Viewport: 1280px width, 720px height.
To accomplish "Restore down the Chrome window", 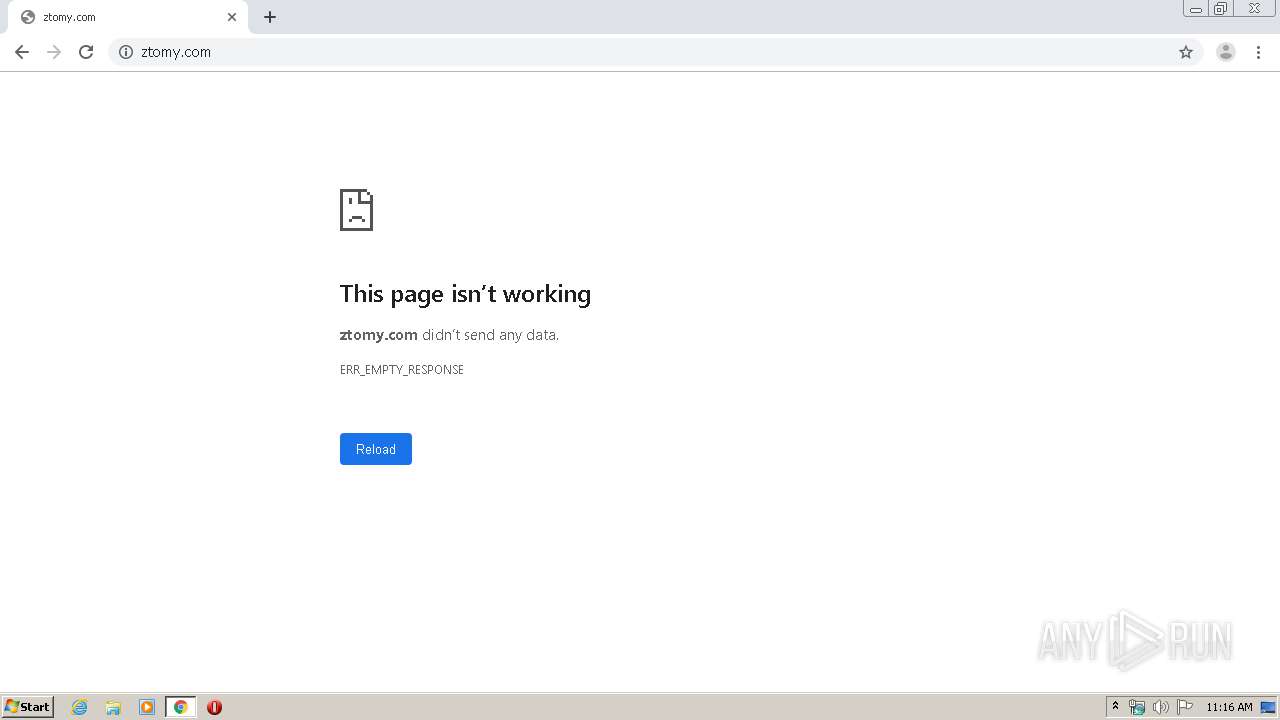I will tap(1221, 9).
